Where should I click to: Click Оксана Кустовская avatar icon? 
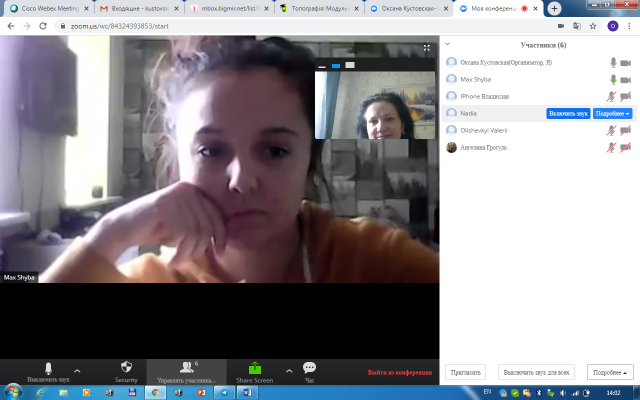click(451, 62)
